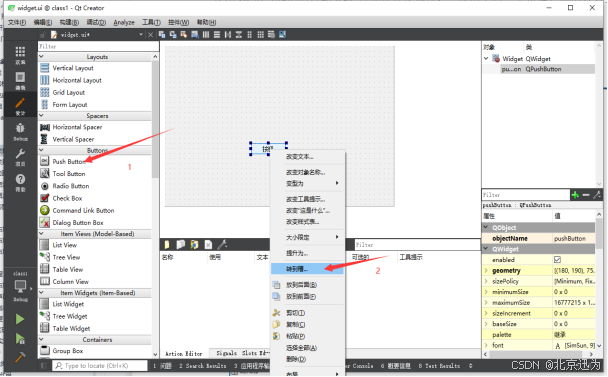The height and width of the screenshot is (377, 608).
Task: Expand the minimumSize property row
Action: pos(486,292)
